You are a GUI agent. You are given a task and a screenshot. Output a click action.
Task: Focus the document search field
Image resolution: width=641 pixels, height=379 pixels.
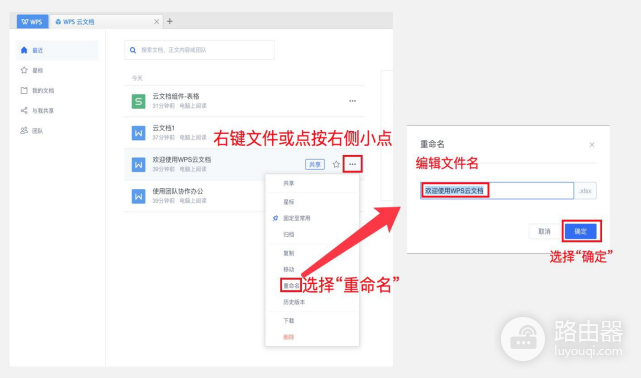tap(199, 50)
